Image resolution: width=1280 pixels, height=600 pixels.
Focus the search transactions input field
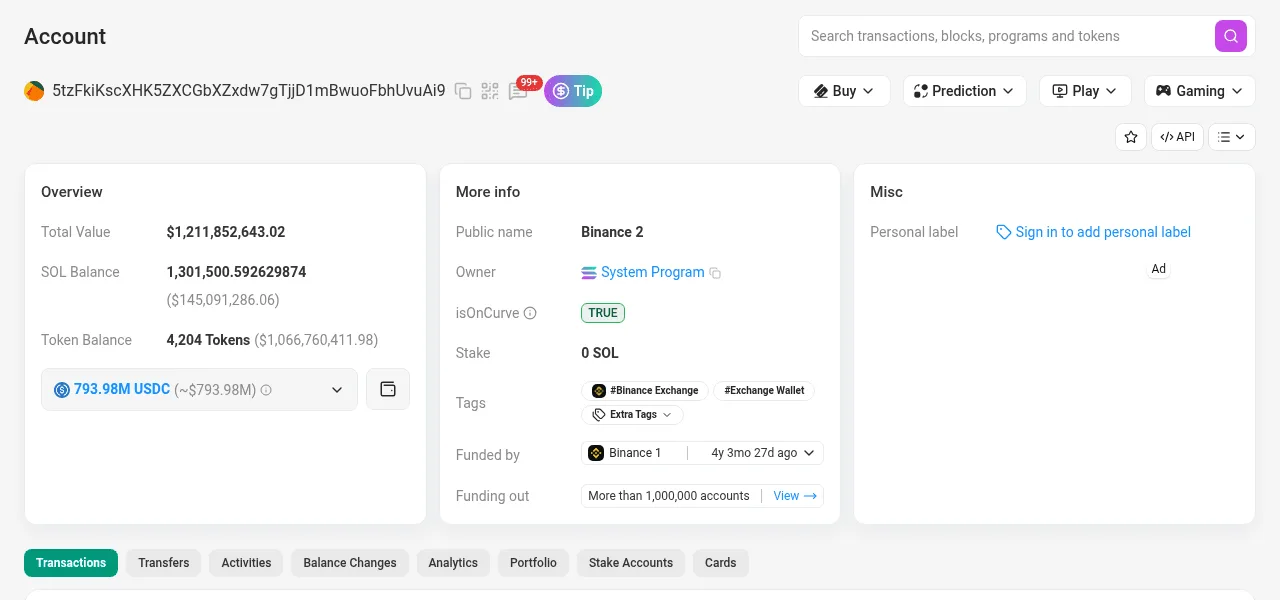pyautogui.click(x=1005, y=36)
